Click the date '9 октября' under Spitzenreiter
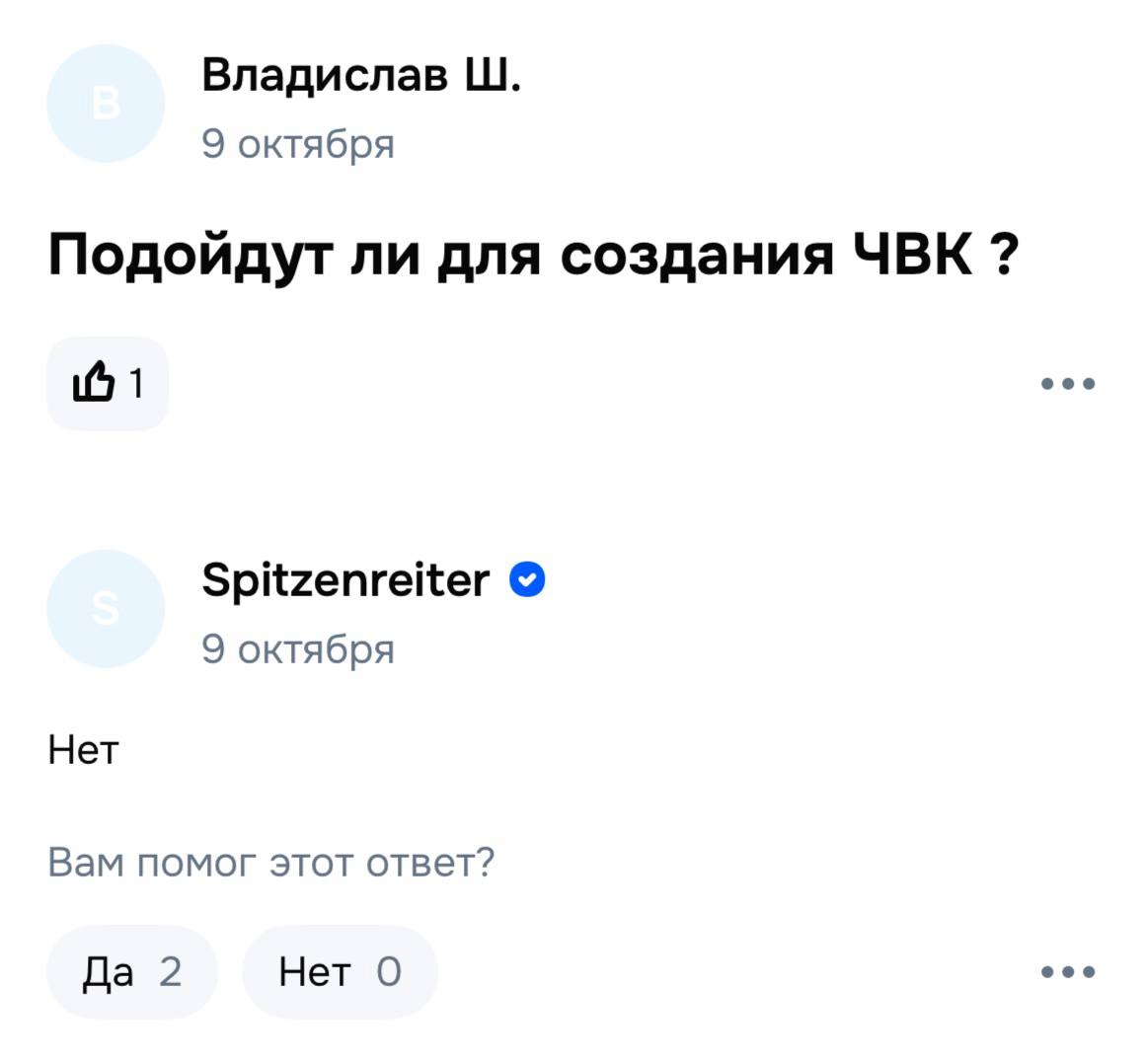Screen dimensions: 1144x1064 [298, 648]
